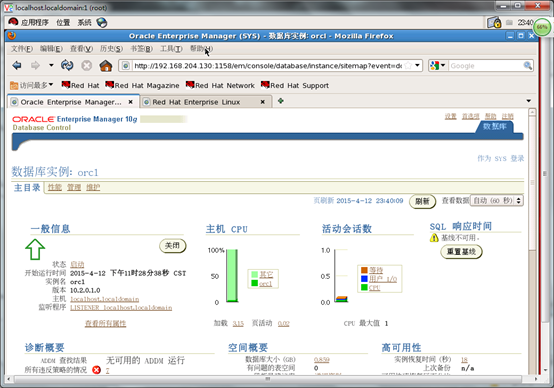The image size is (554, 388).
Task: Click the green up-arrow status icon
Action: click(x=35, y=249)
